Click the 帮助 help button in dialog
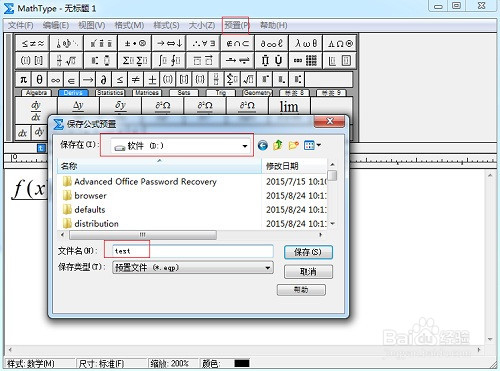Screen dimensions: 500x371 [x=301, y=290]
